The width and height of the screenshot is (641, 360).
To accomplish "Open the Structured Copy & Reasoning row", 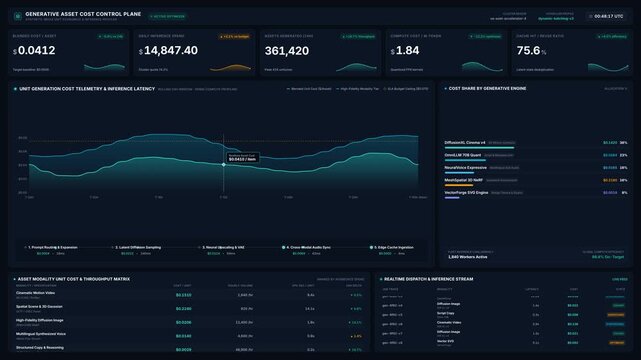I will pos(189,349).
